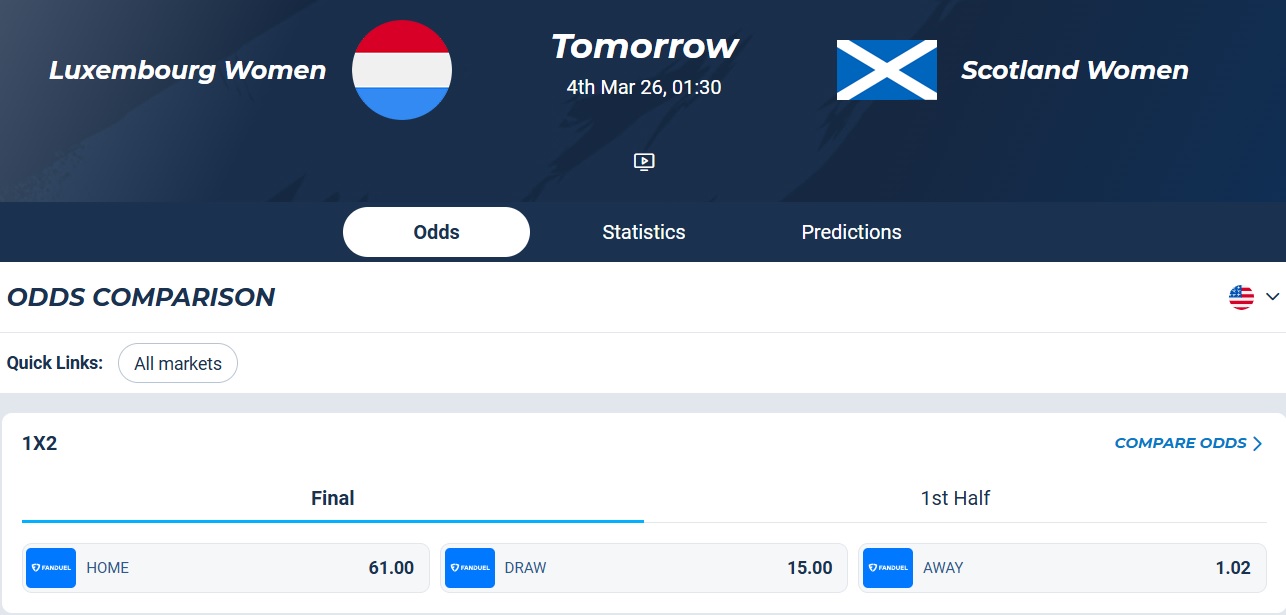Click the FanDuel icon on DRAW odds

pos(469,567)
